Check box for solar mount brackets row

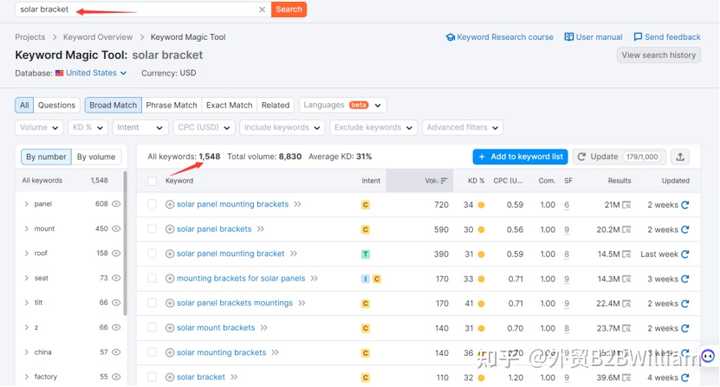152,328
